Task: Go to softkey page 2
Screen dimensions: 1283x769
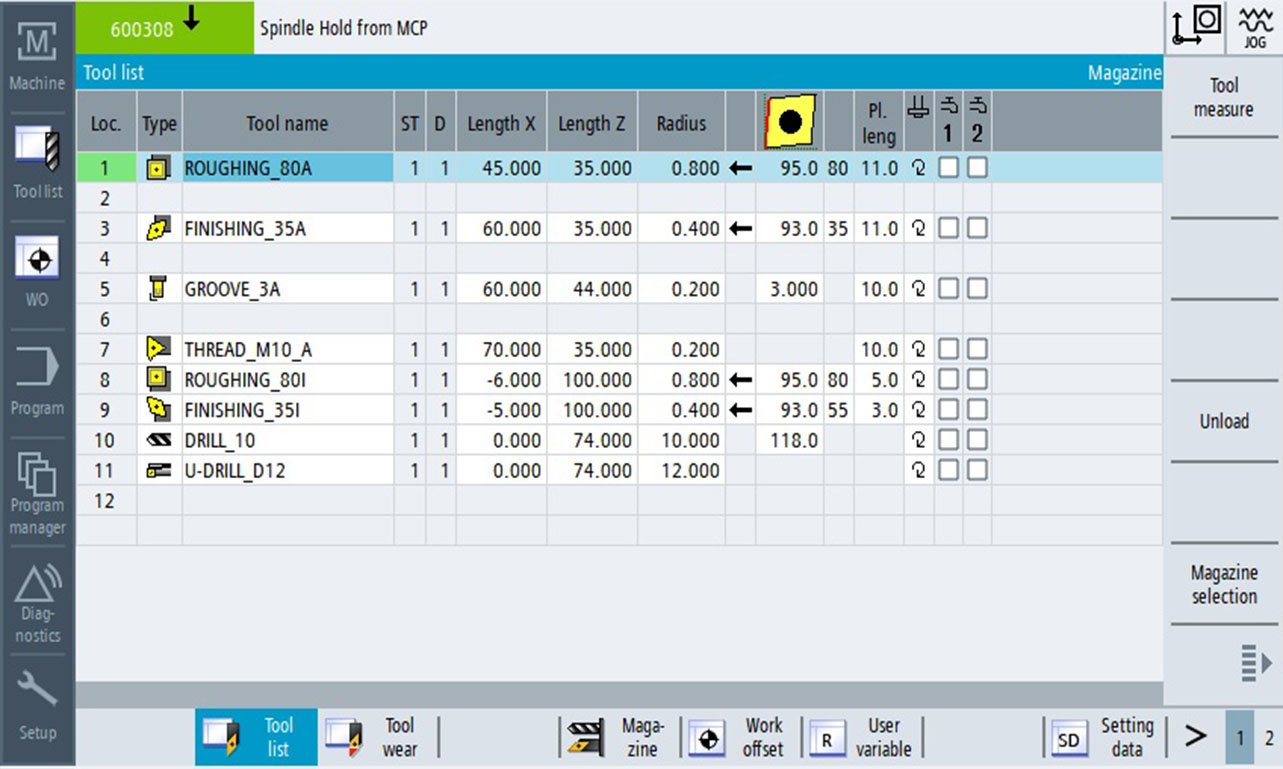Action: [x=1269, y=738]
